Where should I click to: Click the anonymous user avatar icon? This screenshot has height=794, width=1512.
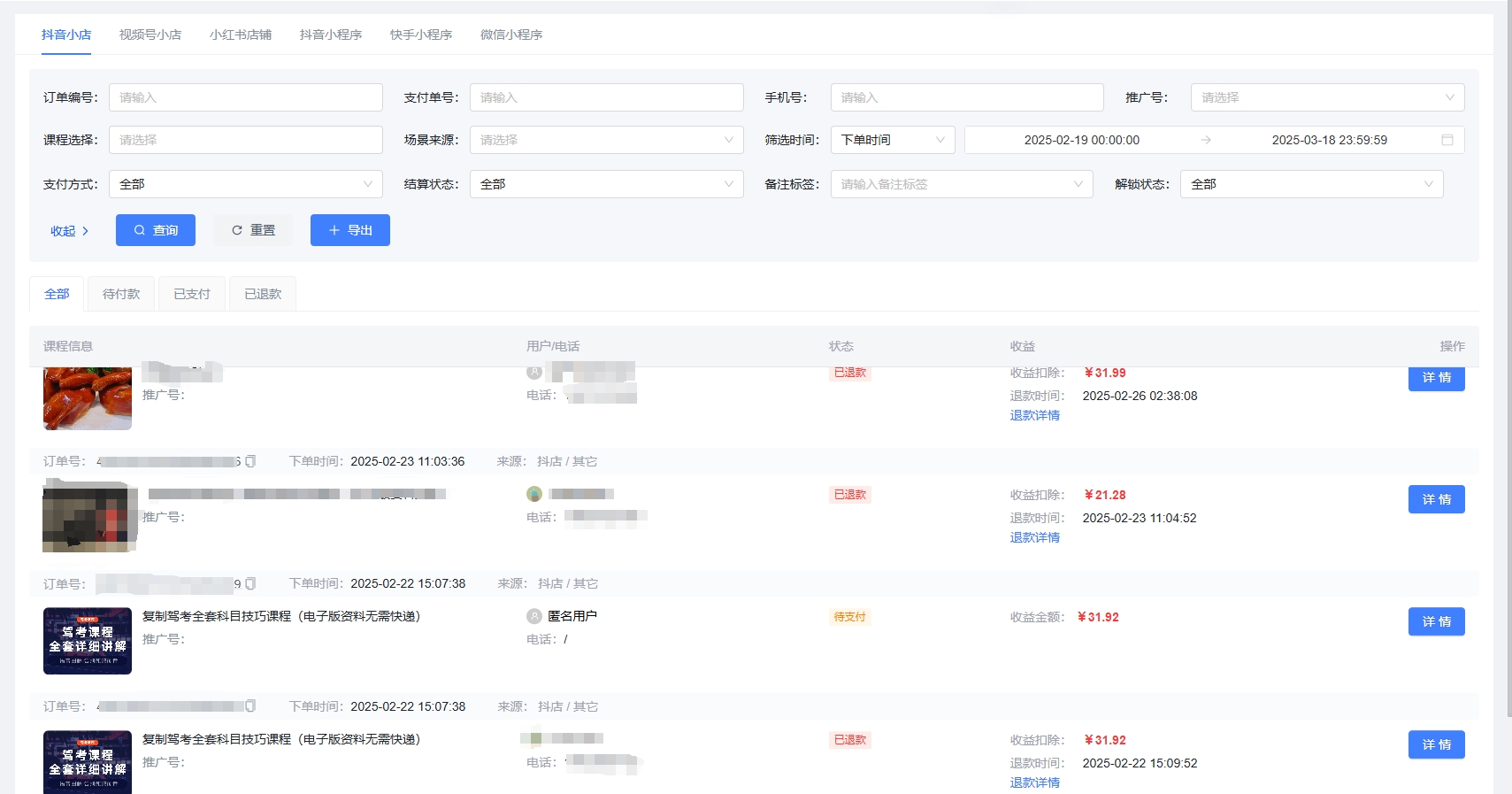tap(534, 616)
